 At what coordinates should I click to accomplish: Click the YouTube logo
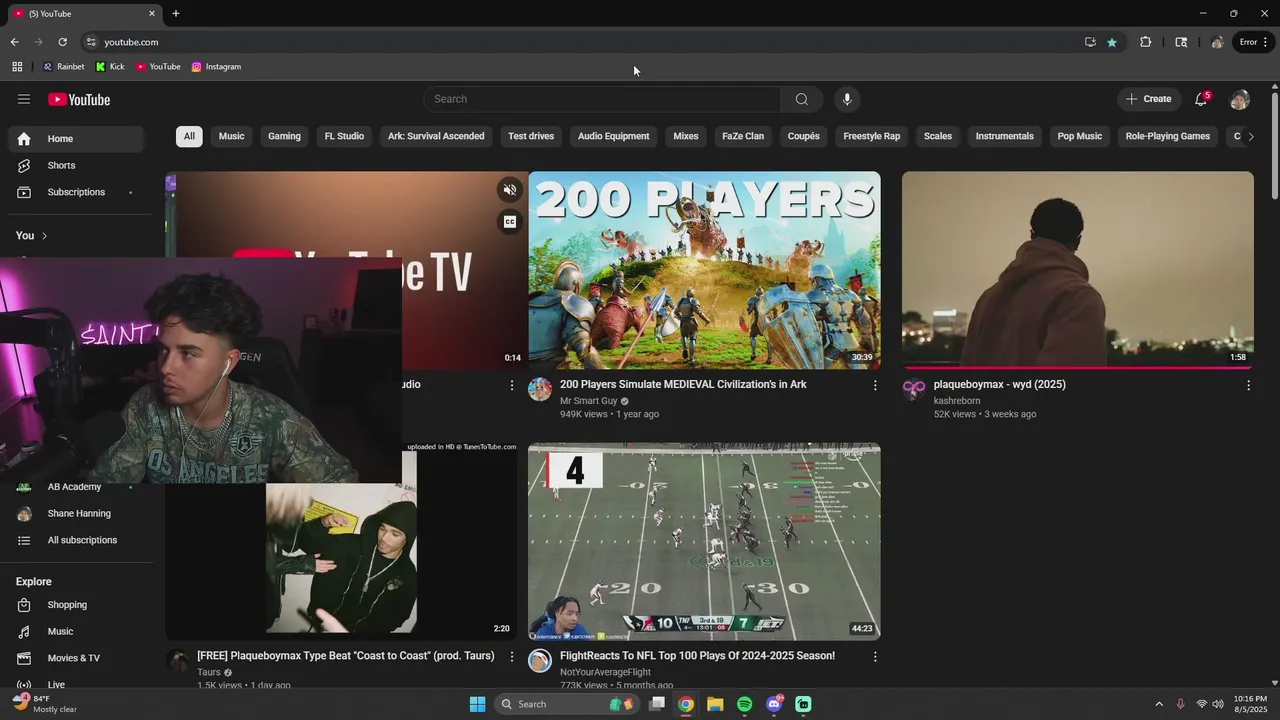(x=79, y=99)
